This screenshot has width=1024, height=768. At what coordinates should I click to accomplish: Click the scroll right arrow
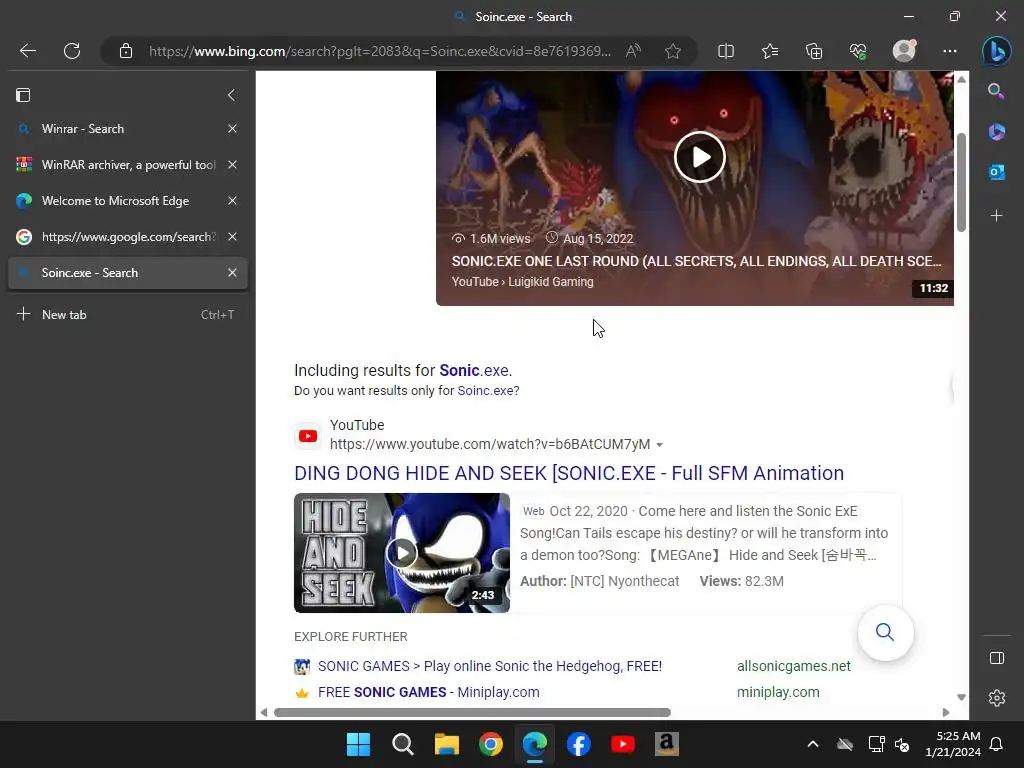pyautogui.click(x=946, y=712)
